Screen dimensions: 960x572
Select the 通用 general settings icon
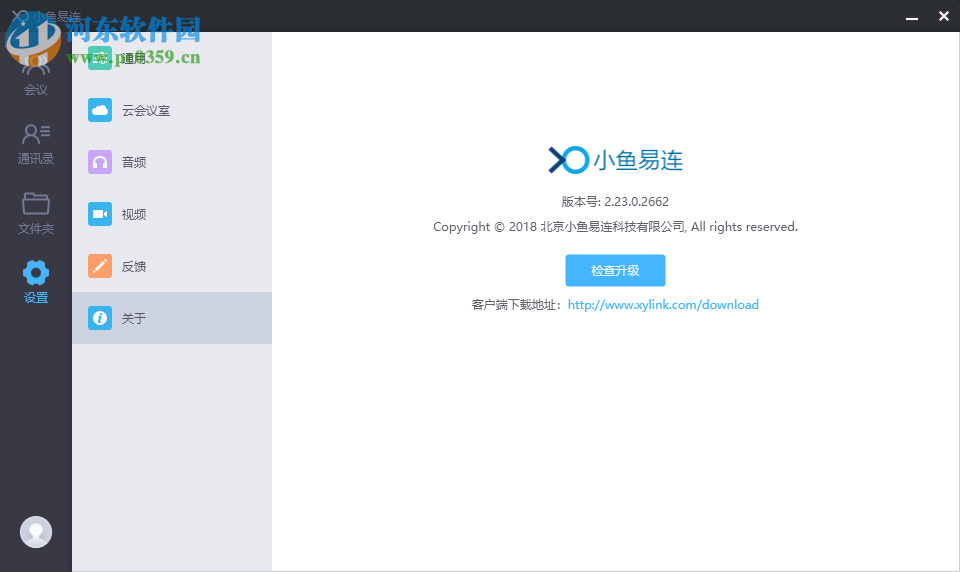point(100,58)
